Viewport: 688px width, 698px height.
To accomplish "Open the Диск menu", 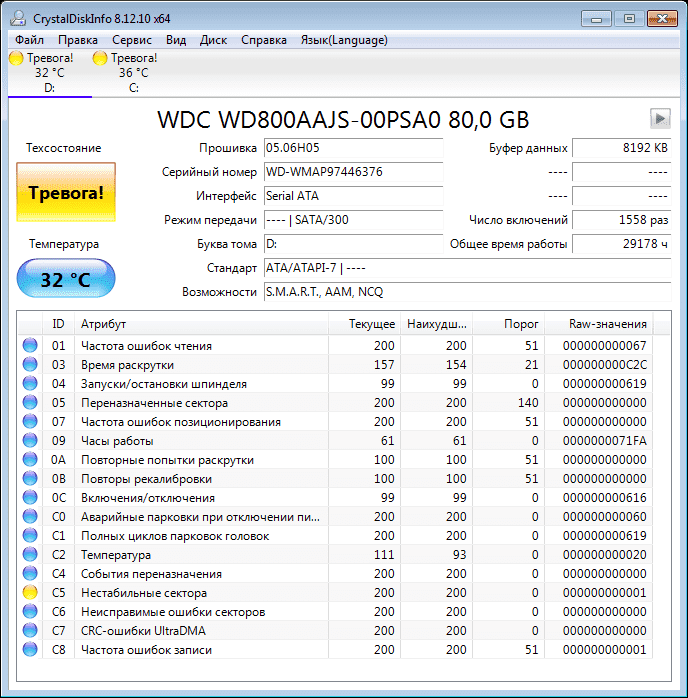I will coord(213,40).
